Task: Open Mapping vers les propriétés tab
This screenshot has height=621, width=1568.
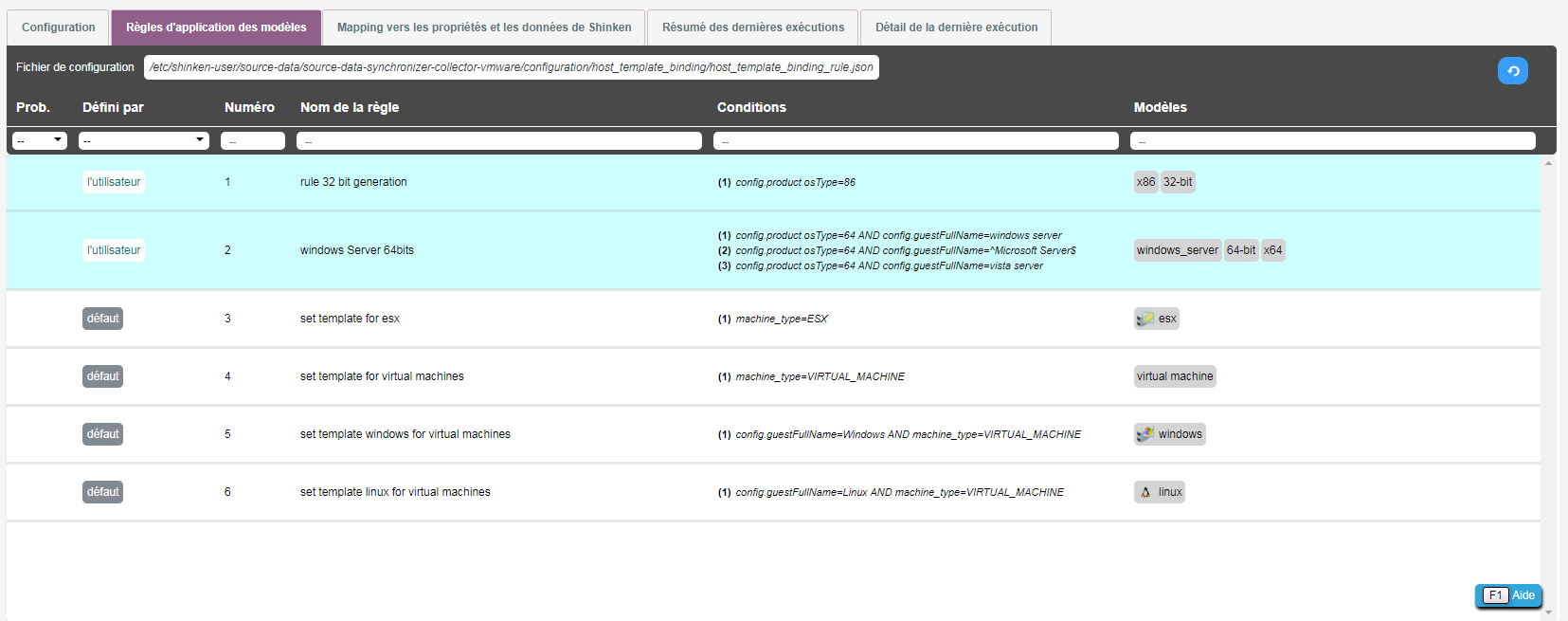Action: pyautogui.click(x=483, y=27)
